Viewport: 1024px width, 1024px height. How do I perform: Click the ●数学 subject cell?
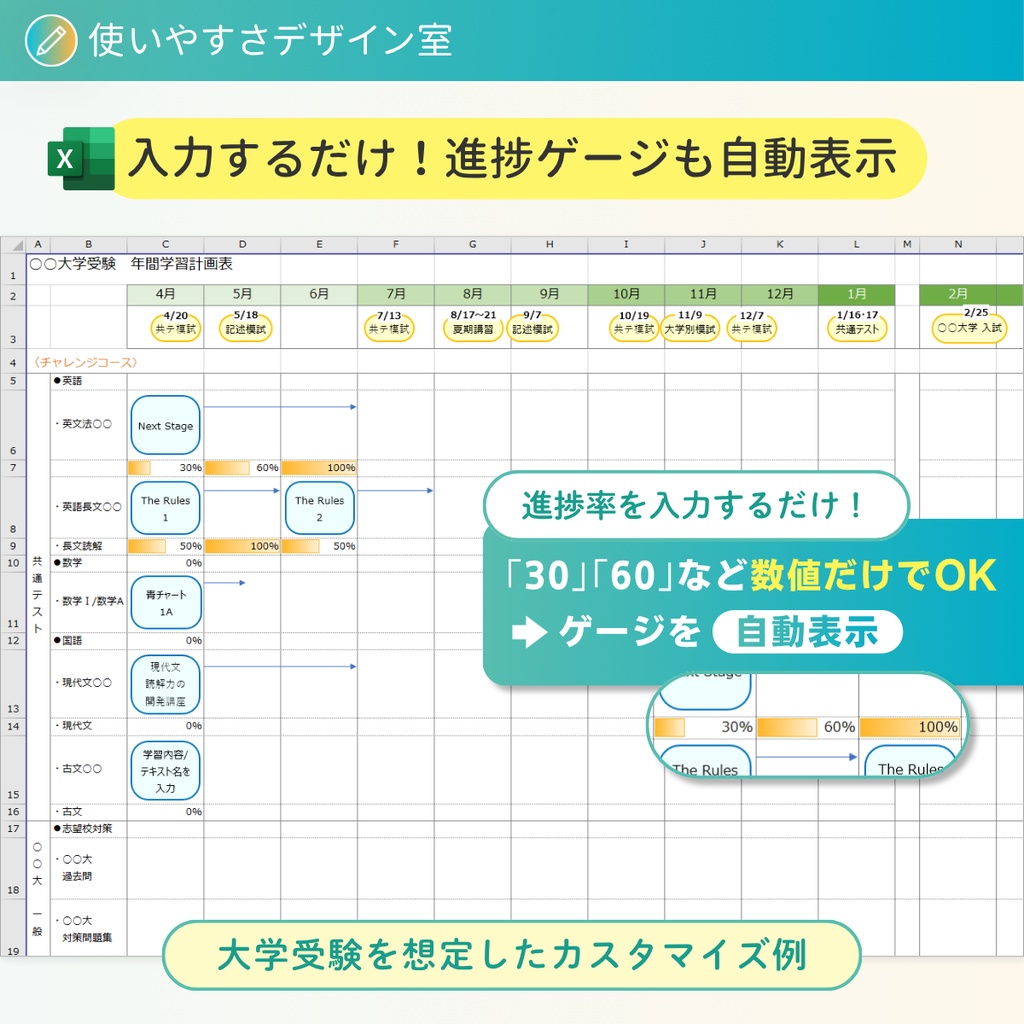point(89,562)
